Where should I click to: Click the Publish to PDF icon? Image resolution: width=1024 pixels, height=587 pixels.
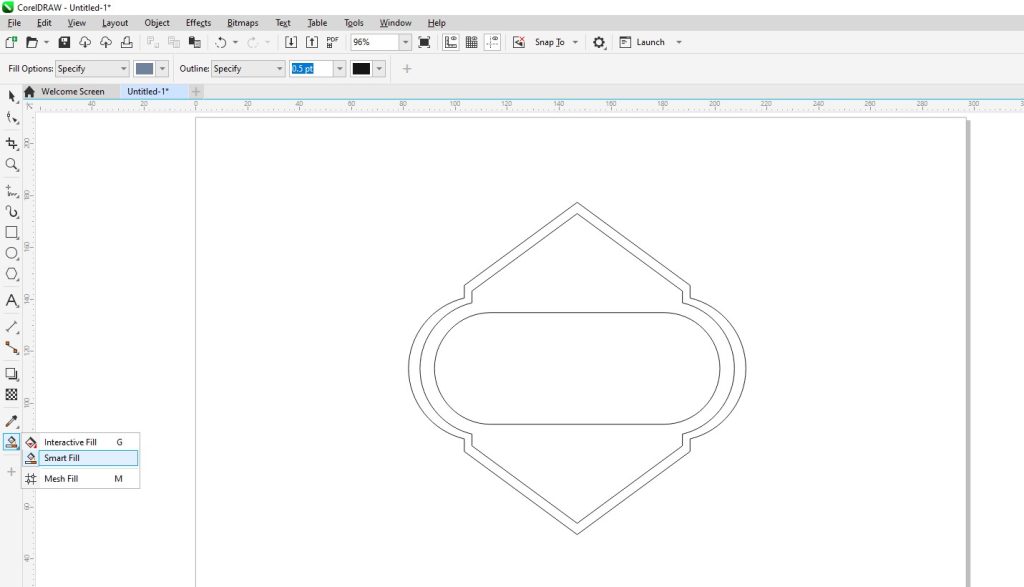(x=332, y=42)
